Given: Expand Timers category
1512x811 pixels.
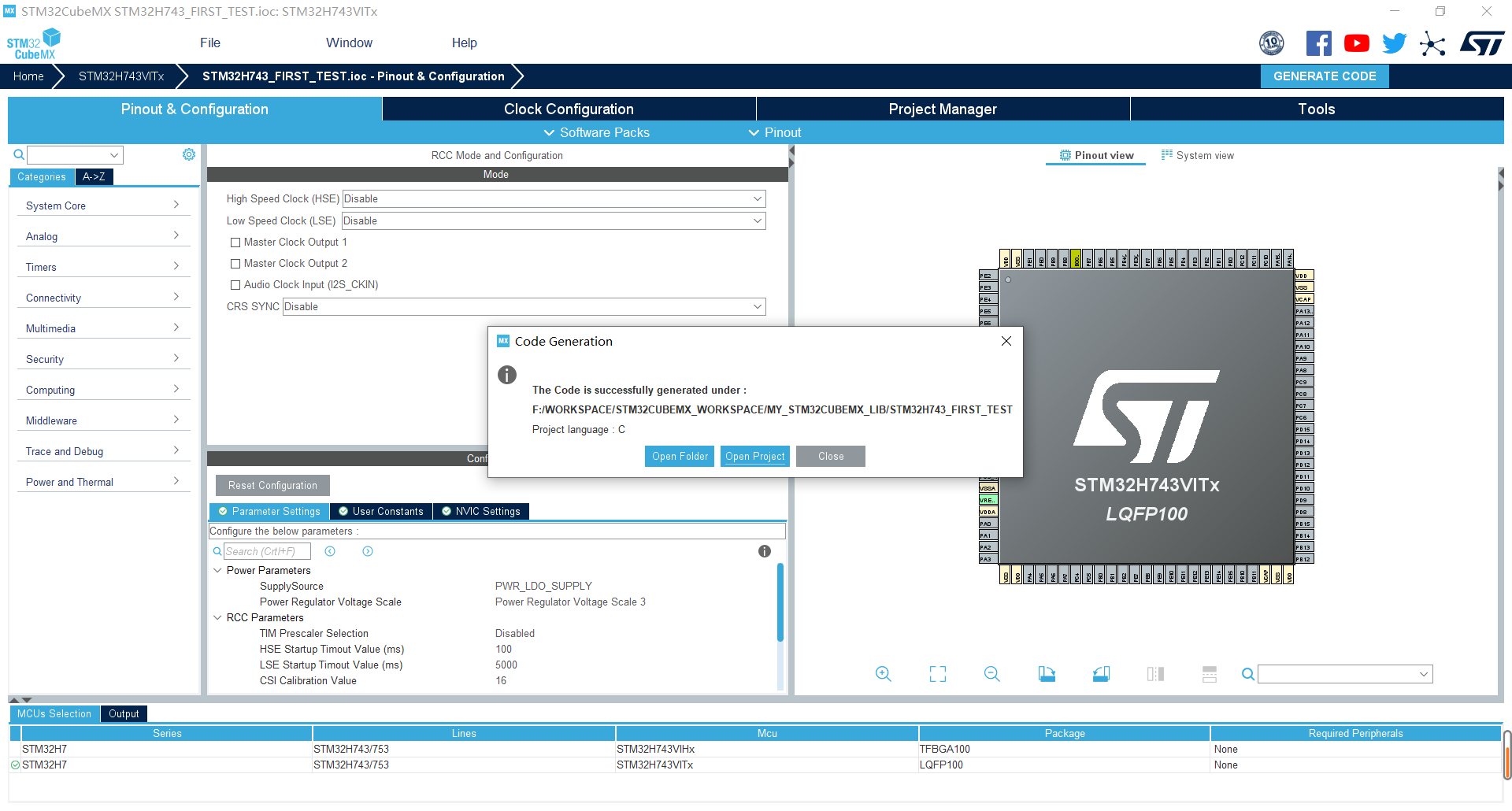Looking at the screenshot, I should click(x=103, y=267).
